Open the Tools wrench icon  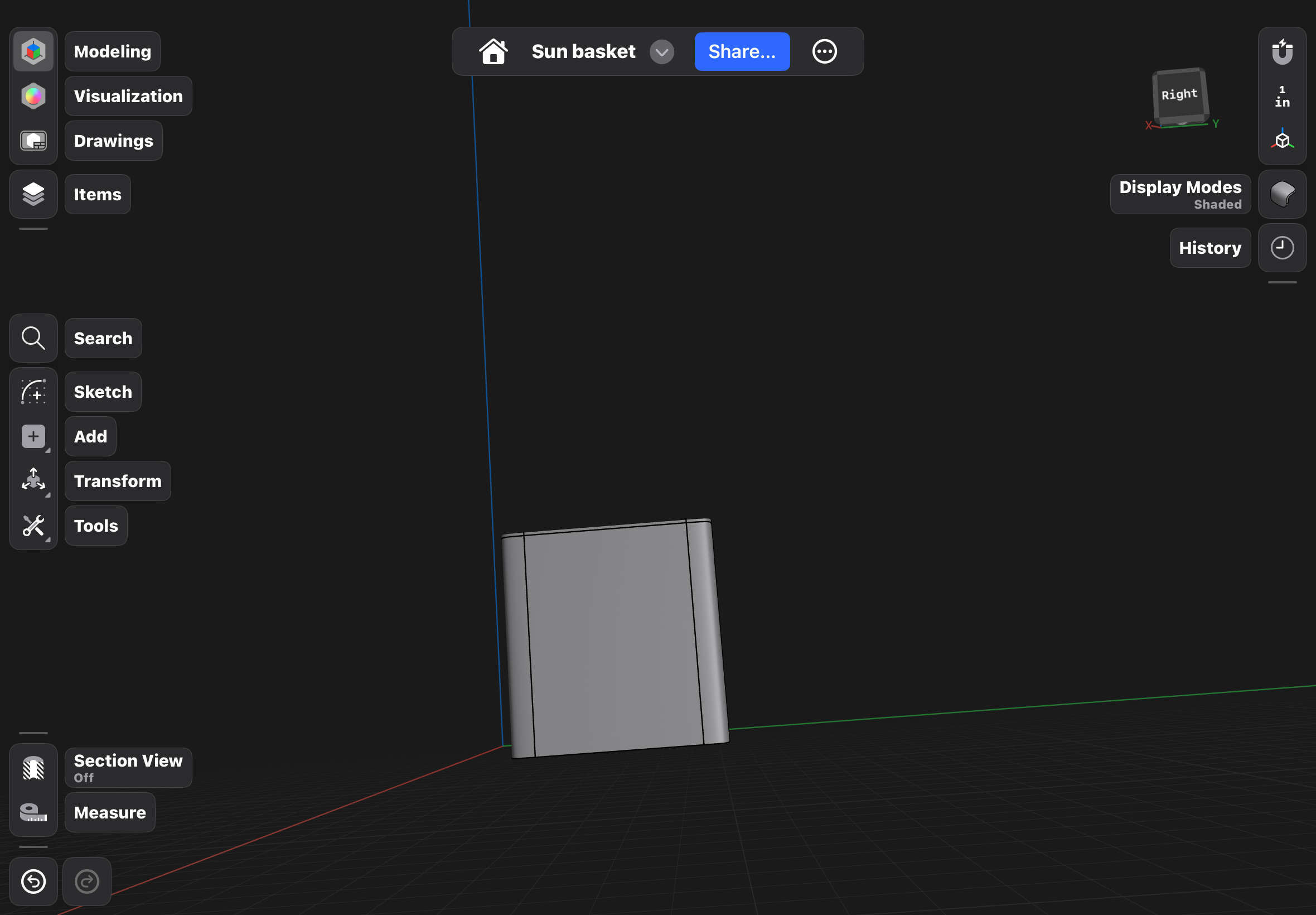[x=33, y=526]
